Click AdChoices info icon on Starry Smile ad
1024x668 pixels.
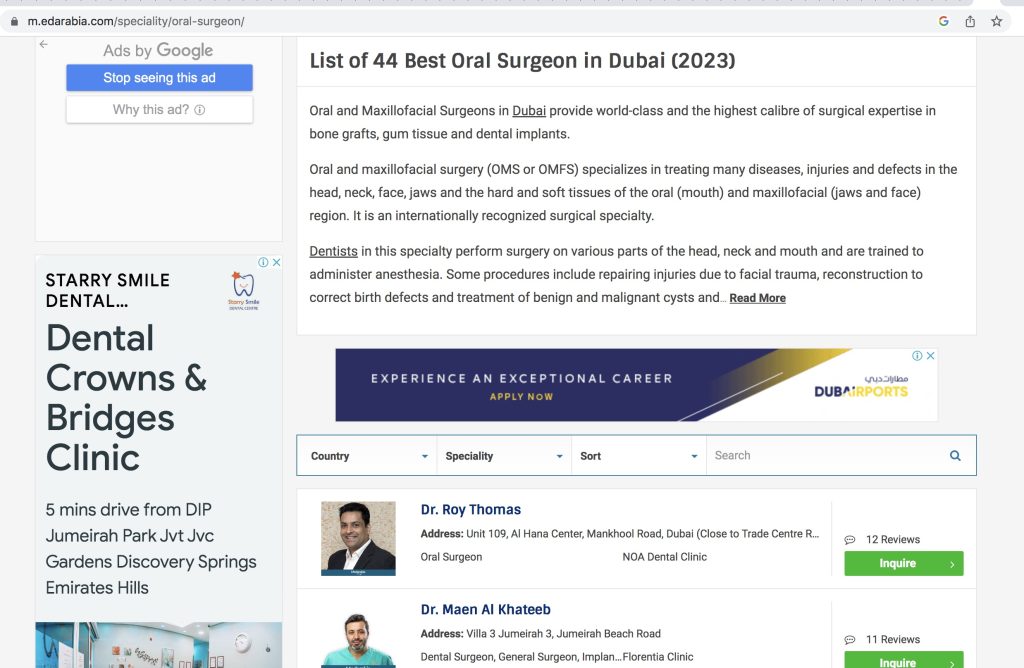(x=263, y=262)
